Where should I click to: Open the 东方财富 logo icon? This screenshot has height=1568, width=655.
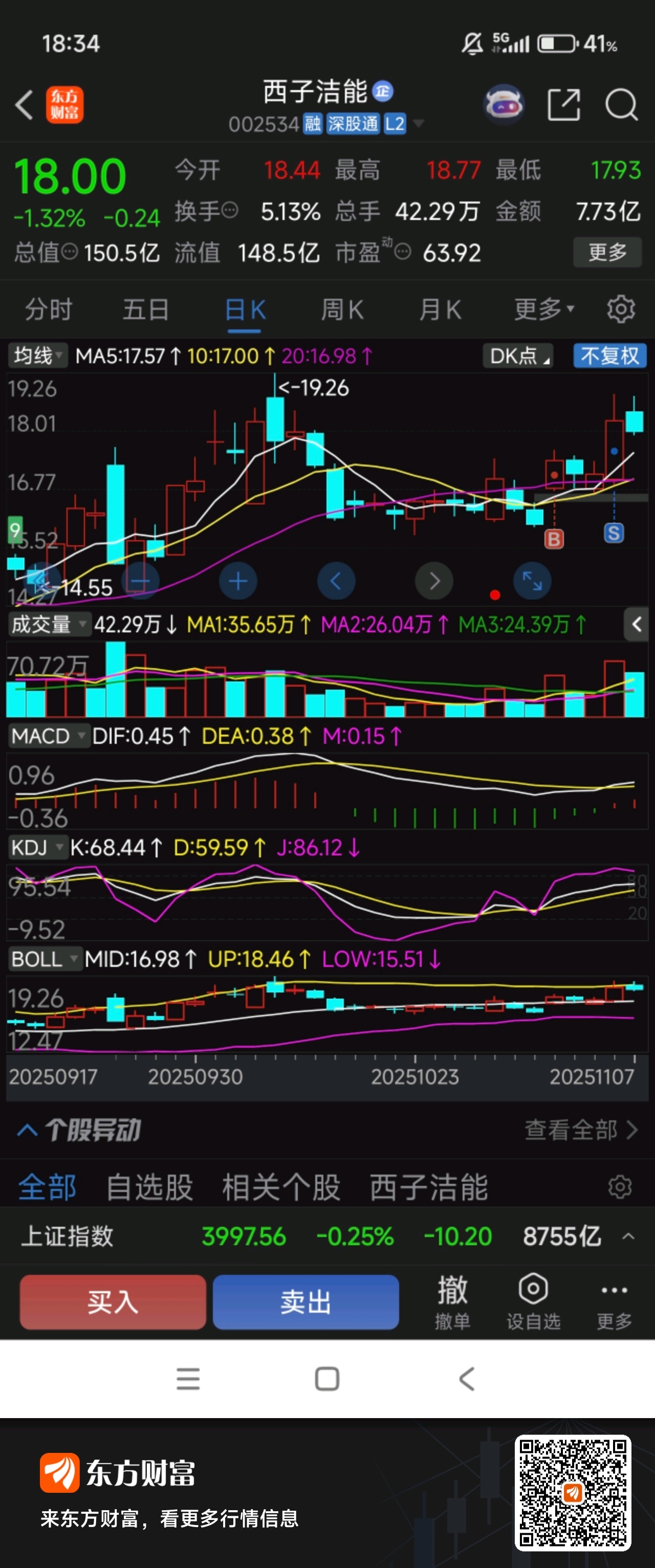coord(64,105)
